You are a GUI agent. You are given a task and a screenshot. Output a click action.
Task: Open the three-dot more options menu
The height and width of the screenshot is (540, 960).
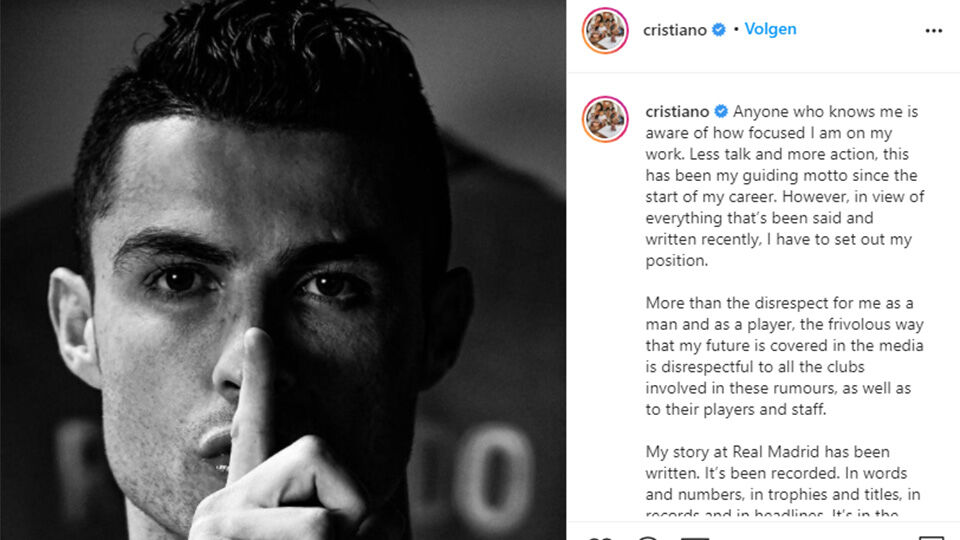pos(933,31)
